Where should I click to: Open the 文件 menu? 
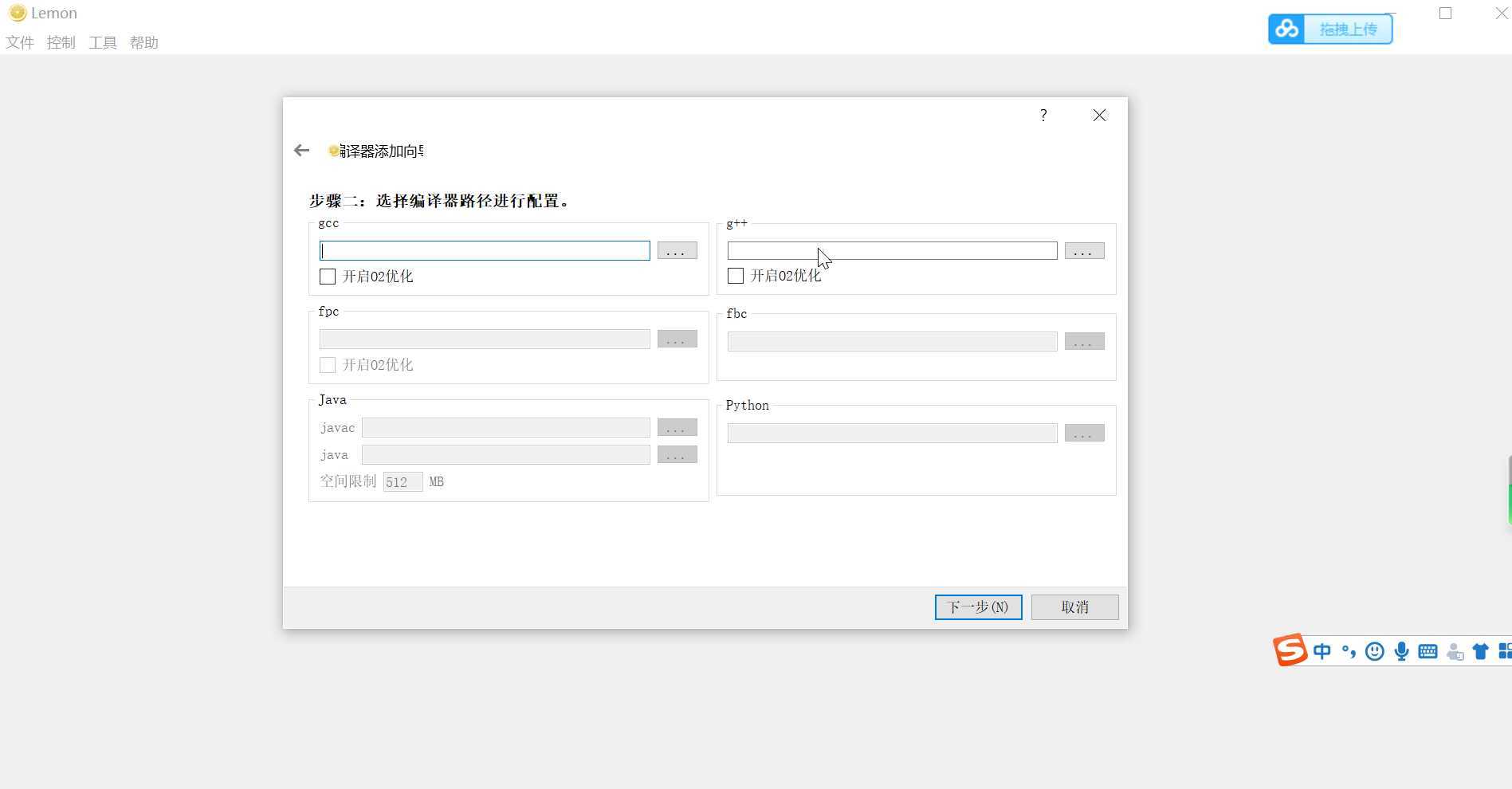tap(20, 43)
